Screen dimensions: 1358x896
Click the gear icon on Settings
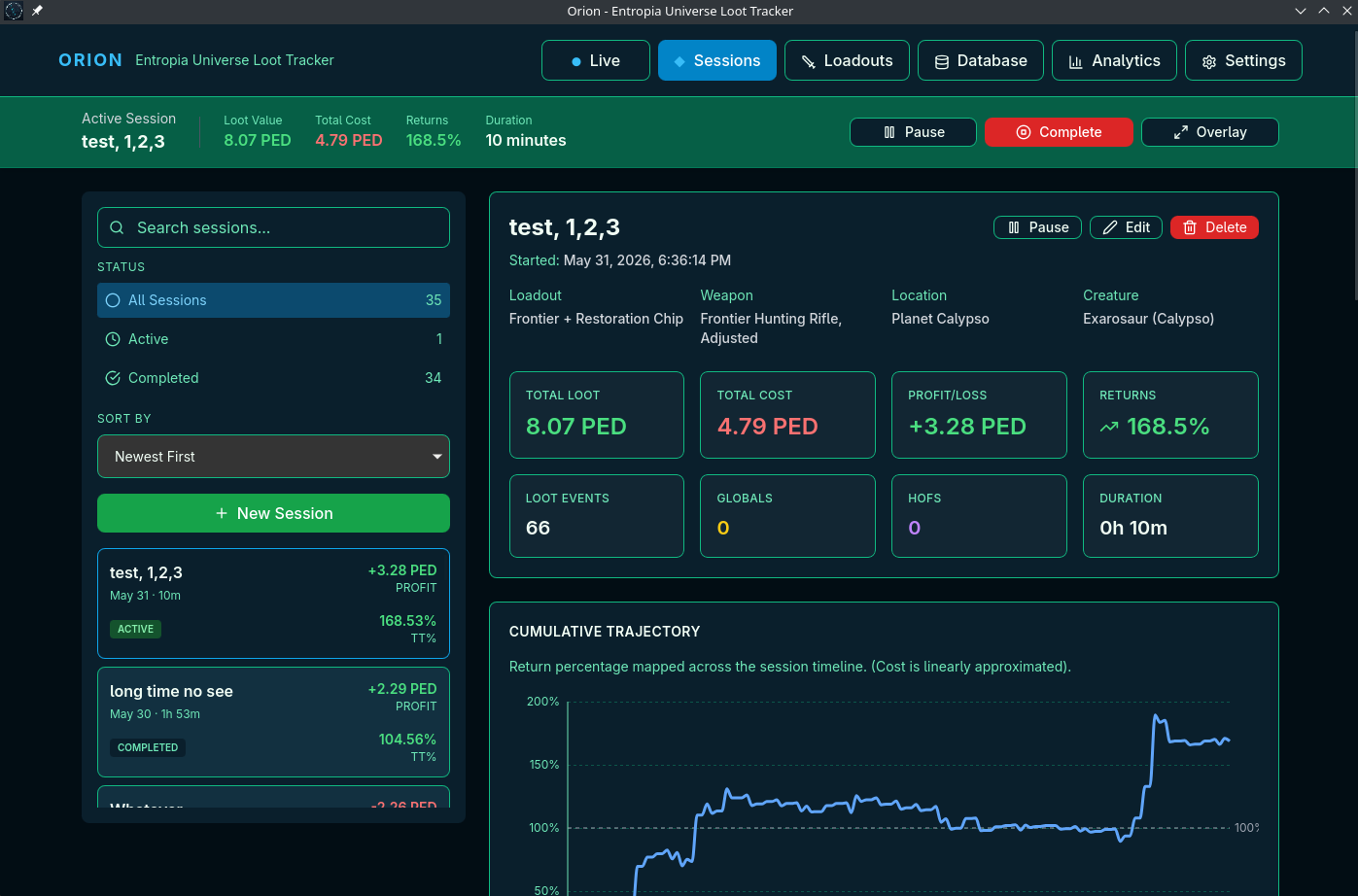(1208, 61)
